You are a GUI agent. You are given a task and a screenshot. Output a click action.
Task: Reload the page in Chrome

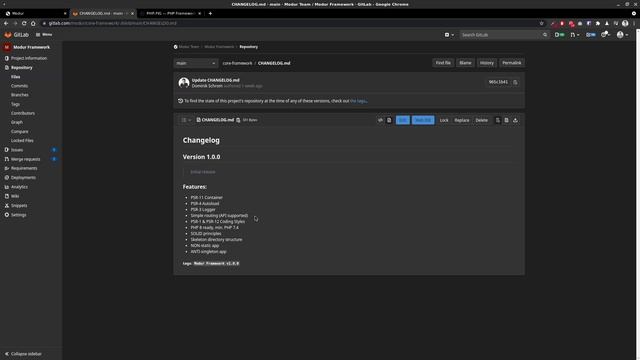[24, 24]
